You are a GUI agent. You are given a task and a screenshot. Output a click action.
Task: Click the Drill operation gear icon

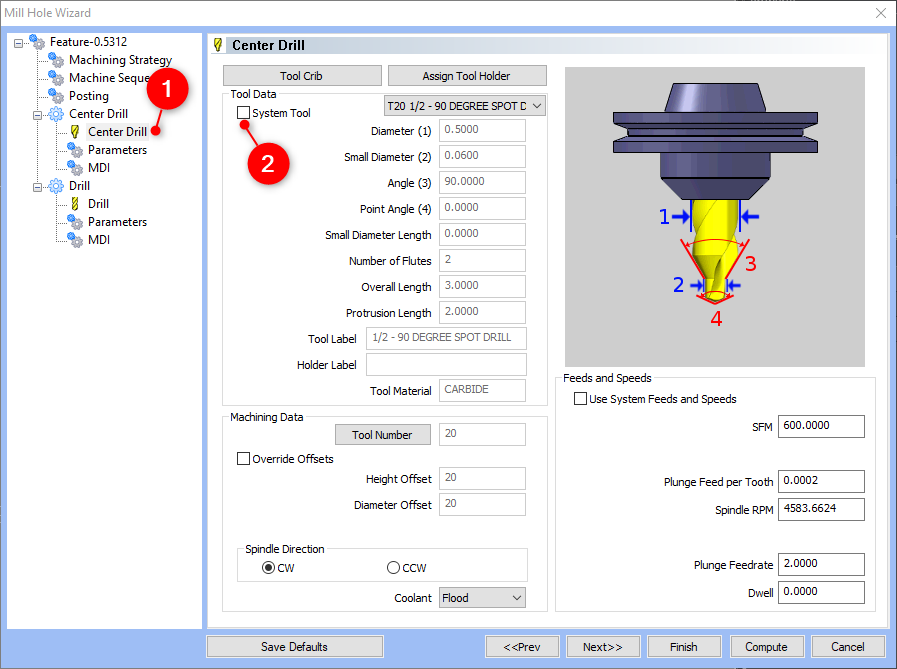[x=56, y=186]
